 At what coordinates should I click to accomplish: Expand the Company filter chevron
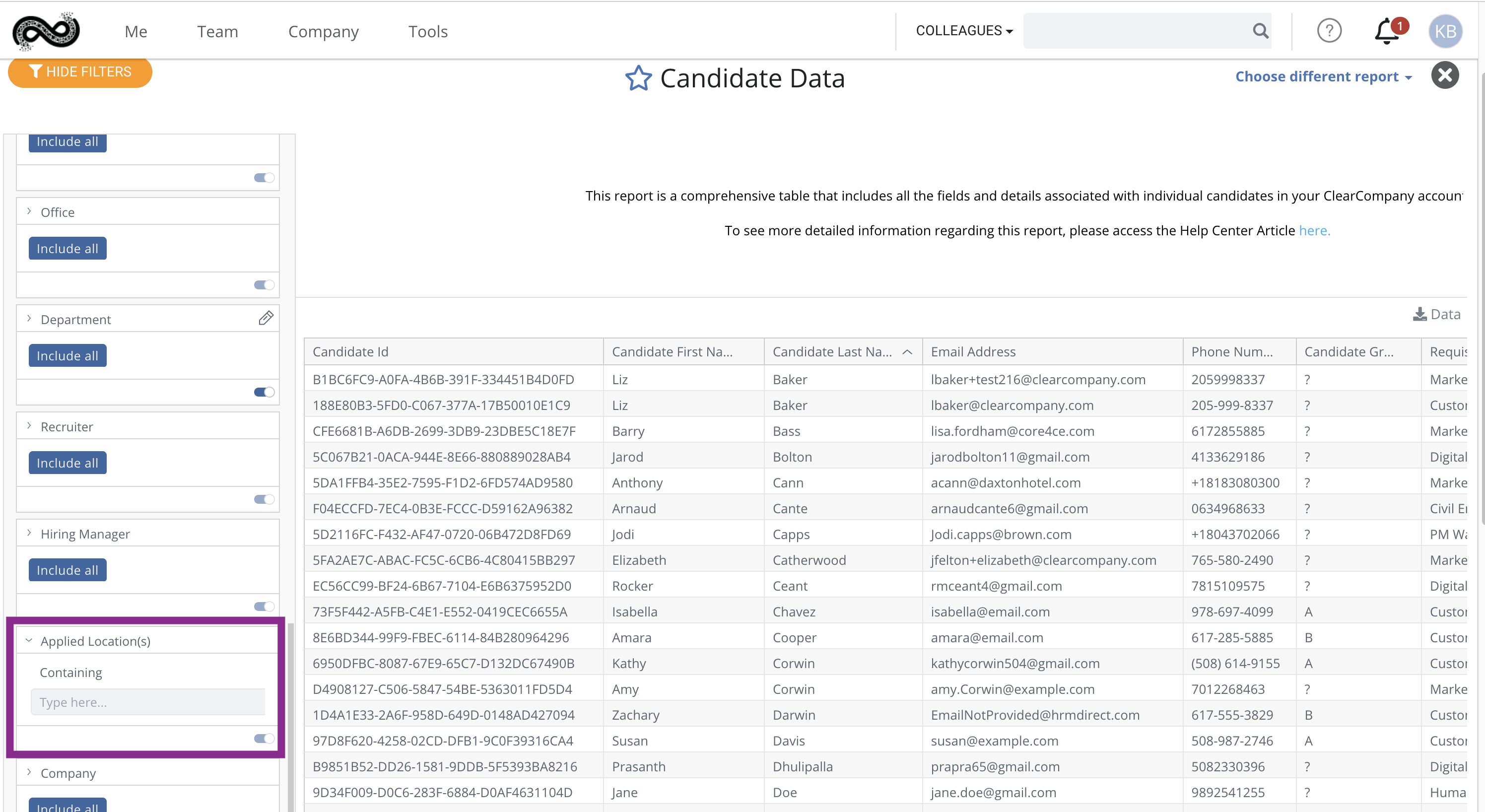[29, 772]
